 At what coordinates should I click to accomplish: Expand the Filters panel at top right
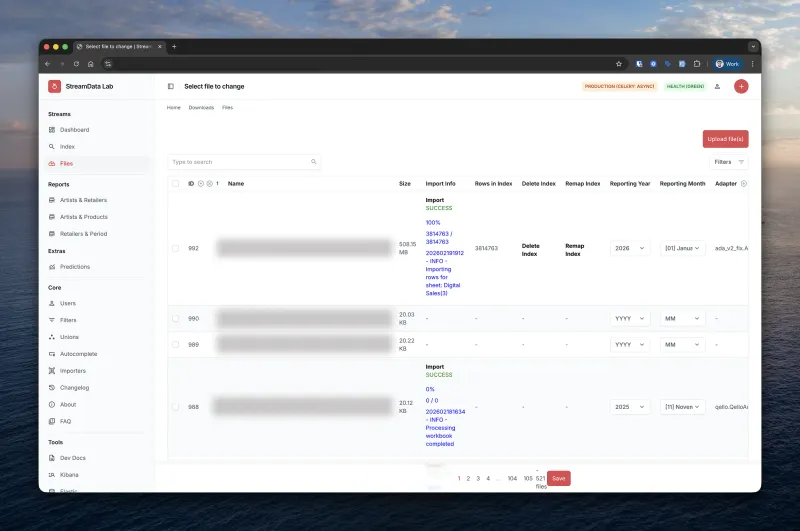729,162
